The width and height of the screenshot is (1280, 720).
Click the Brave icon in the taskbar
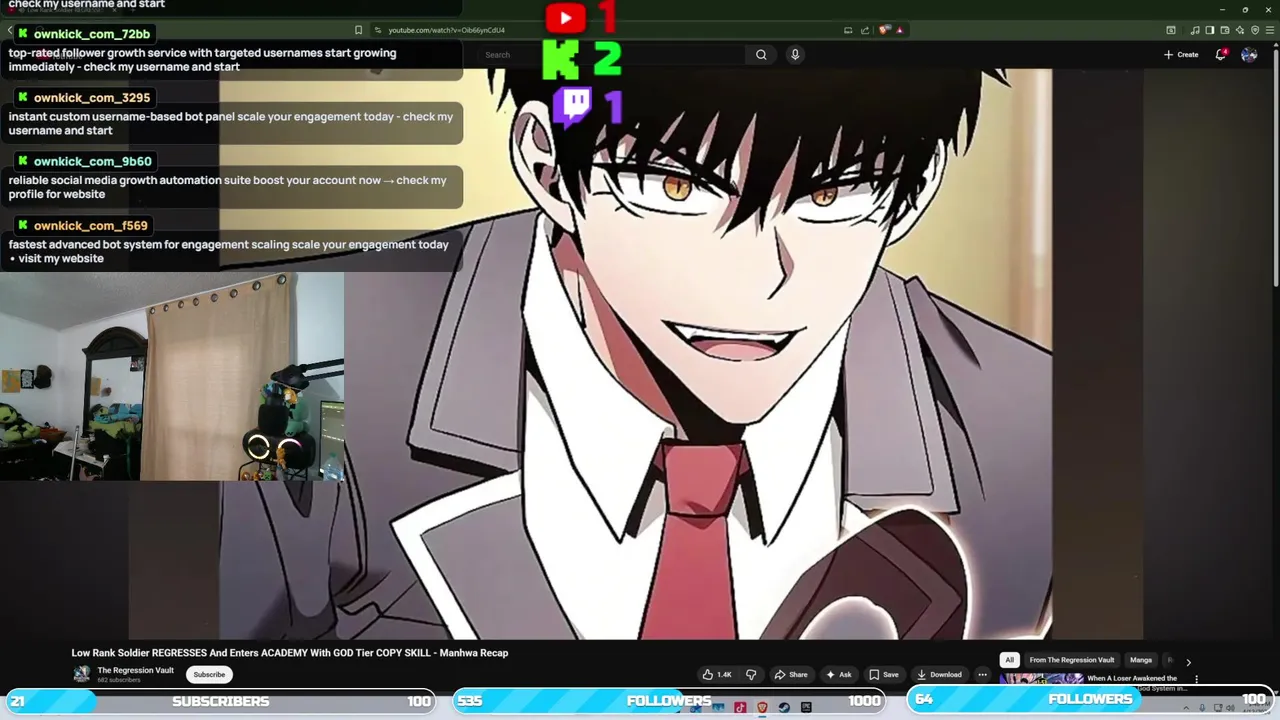[762, 707]
